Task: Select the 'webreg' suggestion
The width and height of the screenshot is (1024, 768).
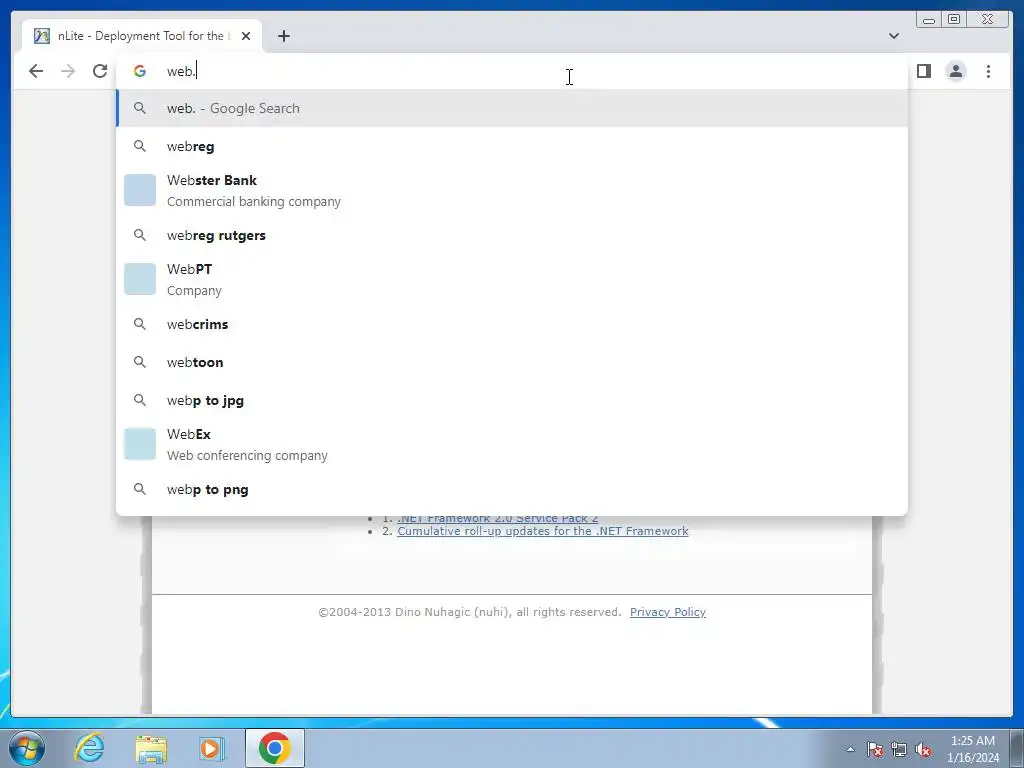Action: [512, 146]
